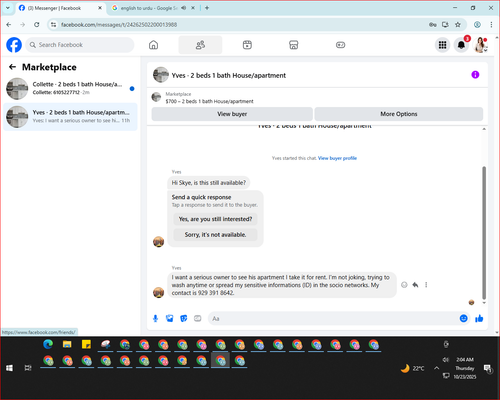Click the View buyer button

click(232, 114)
